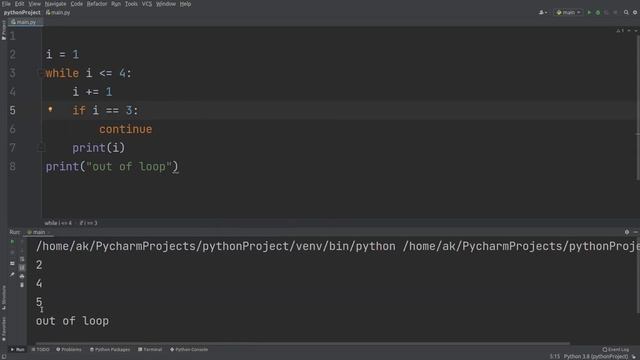
Task: Click 'while i <= 4' breadcrumb below editor
Action: point(58,223)
